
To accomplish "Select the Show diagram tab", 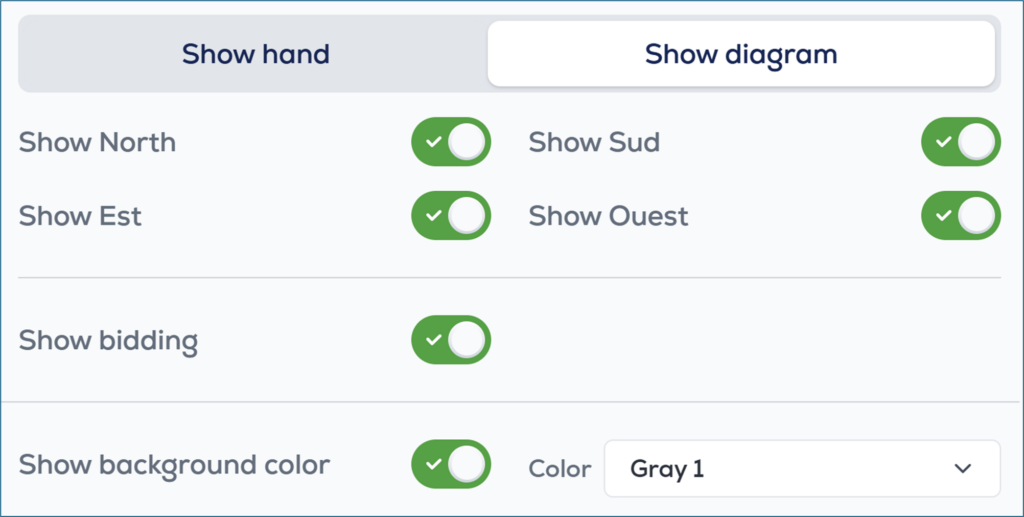I will click(x=740, y=54).
